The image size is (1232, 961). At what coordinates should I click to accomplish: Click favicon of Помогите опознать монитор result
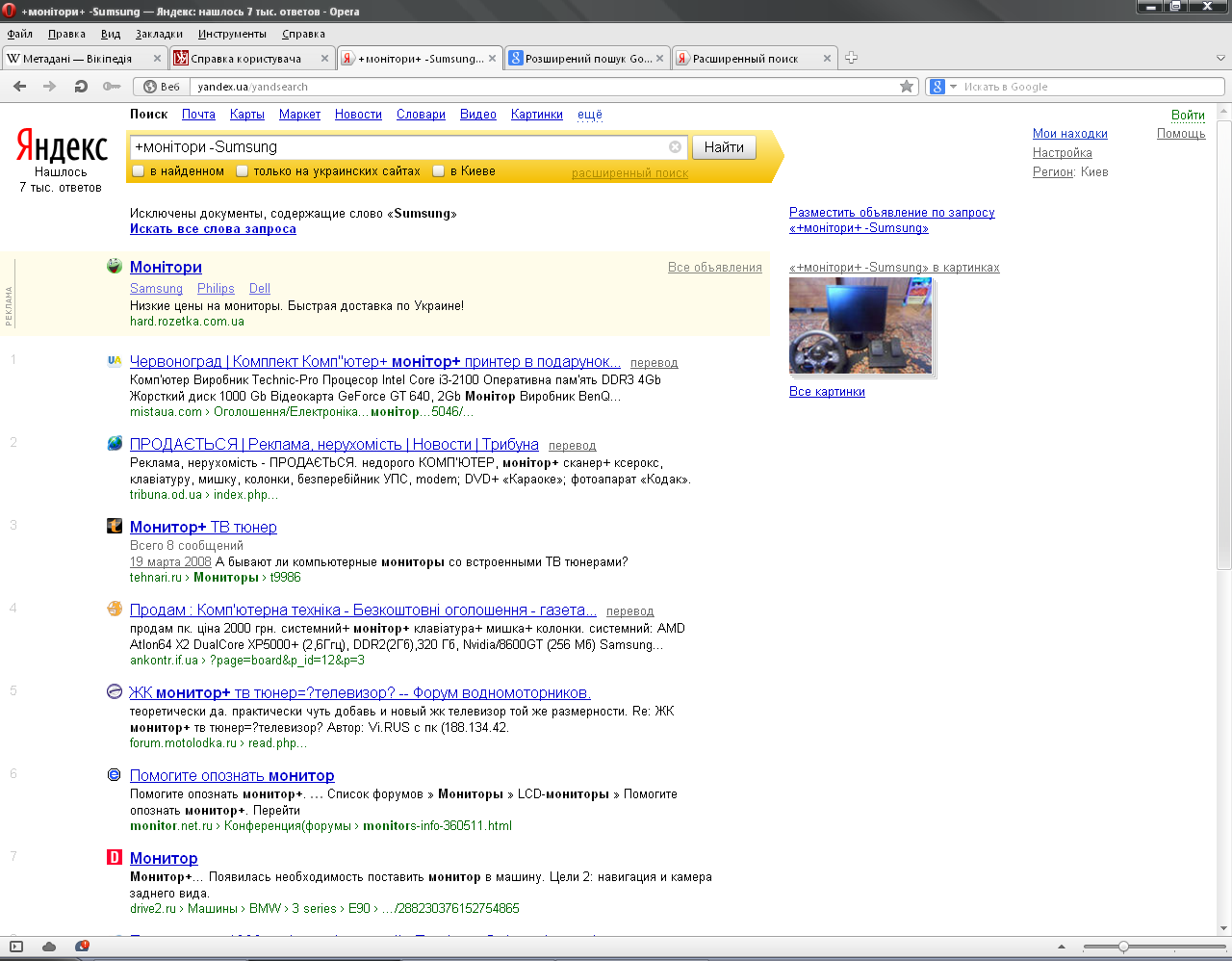(x=114, y=774)
